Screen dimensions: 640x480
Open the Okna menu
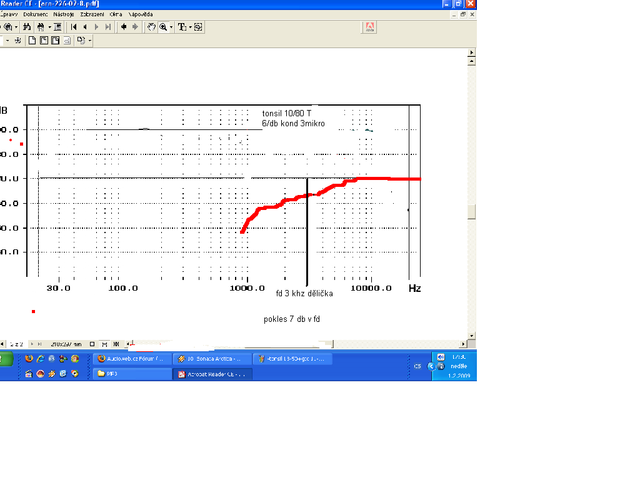(x=116, y=14)
